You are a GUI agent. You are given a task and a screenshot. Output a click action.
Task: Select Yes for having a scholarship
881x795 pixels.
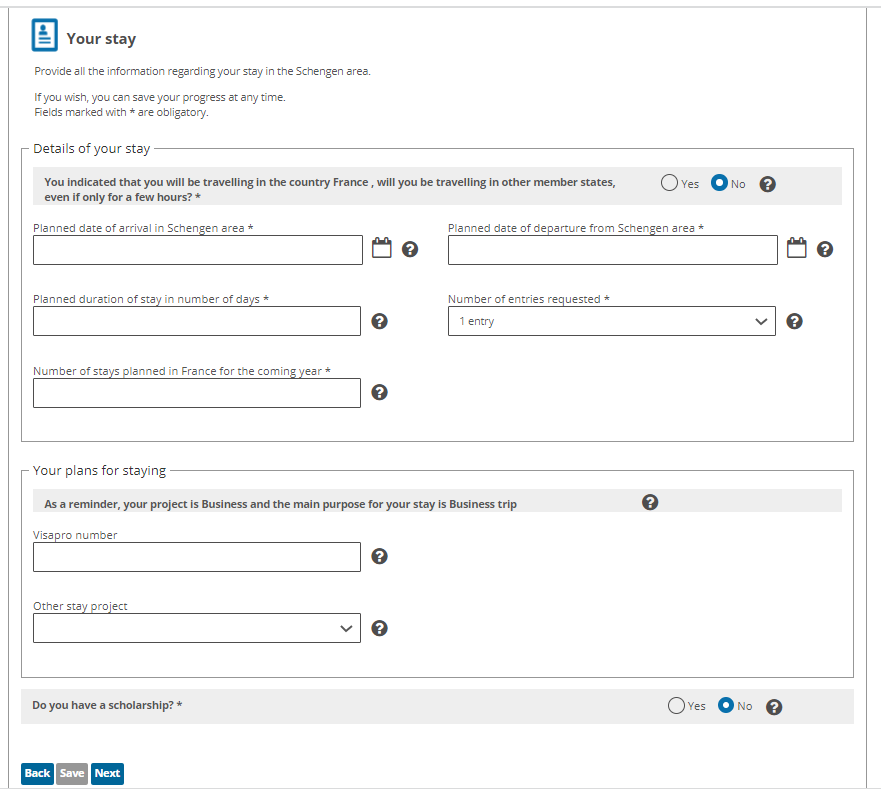point(676,705)
